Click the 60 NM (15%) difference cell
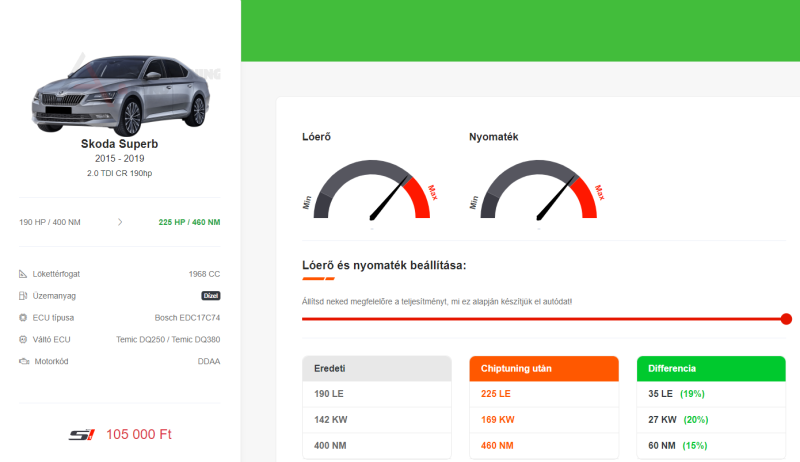 click(x=711, y=446)
